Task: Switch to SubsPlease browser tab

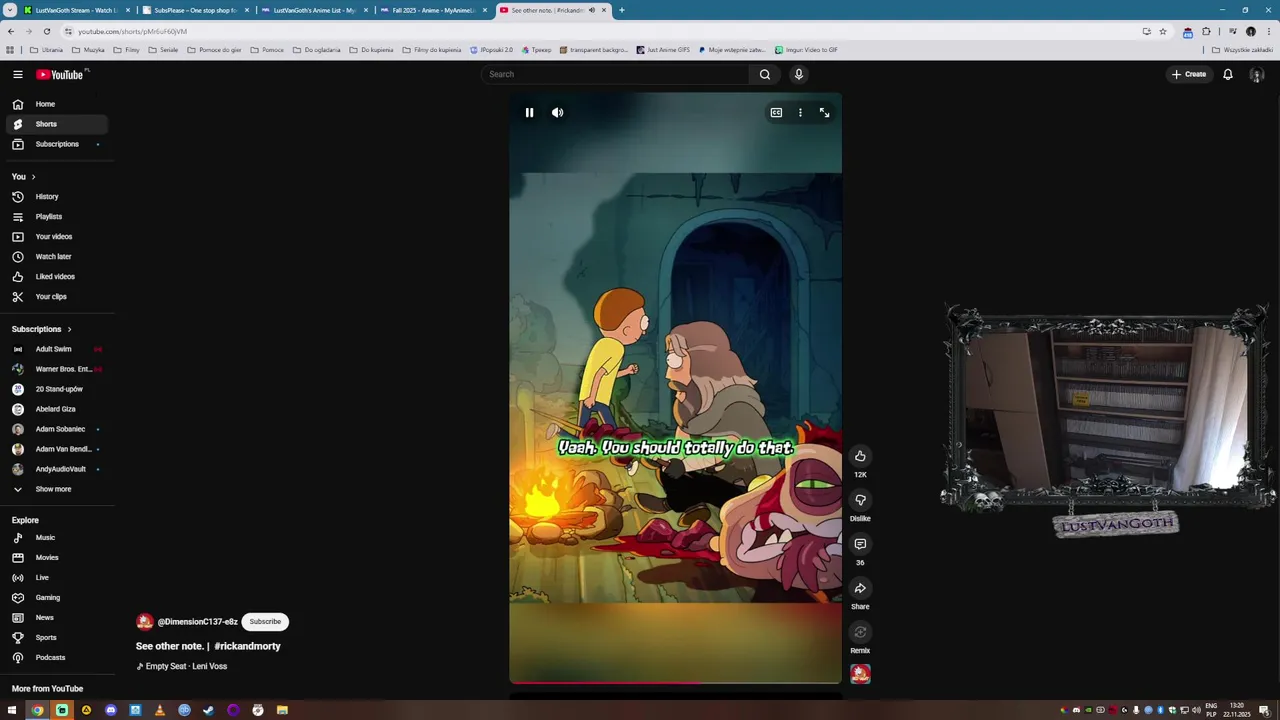Action: point(195,10)
